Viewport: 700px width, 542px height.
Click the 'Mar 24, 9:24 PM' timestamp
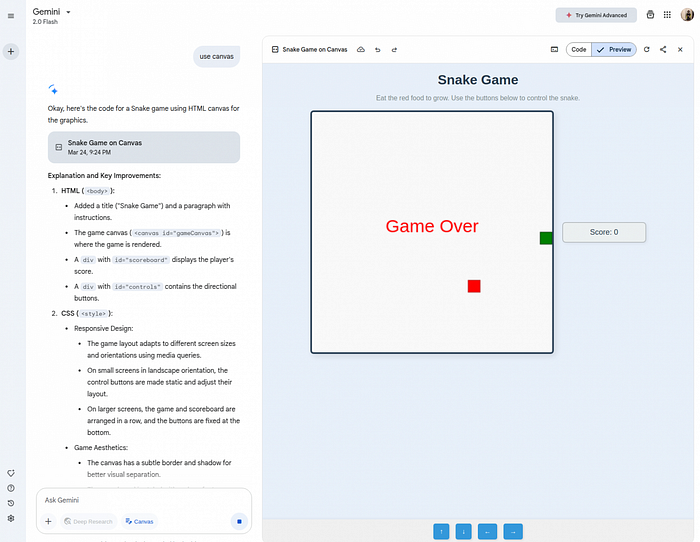pyautogui.click(x=89, y=153)
